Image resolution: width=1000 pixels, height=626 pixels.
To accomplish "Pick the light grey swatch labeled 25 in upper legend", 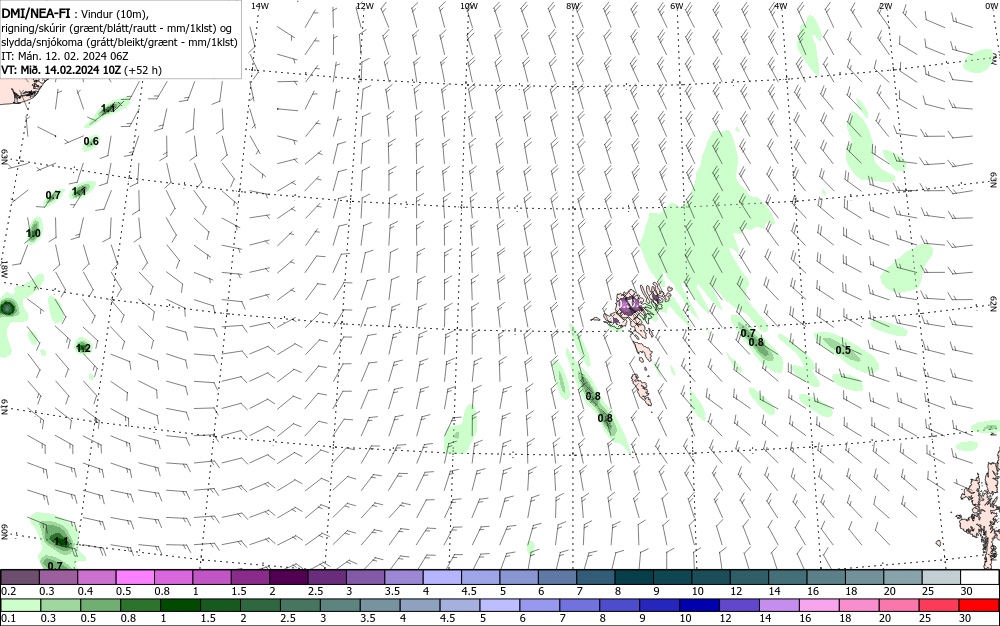I will pyautogui.click(x=941, y=578).
